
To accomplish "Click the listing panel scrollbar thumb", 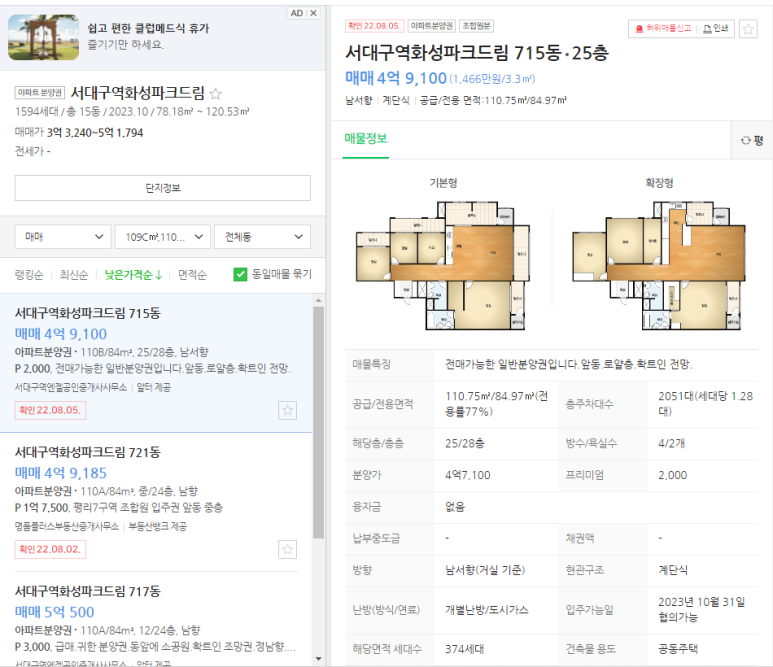I will (x=318, y=422).
